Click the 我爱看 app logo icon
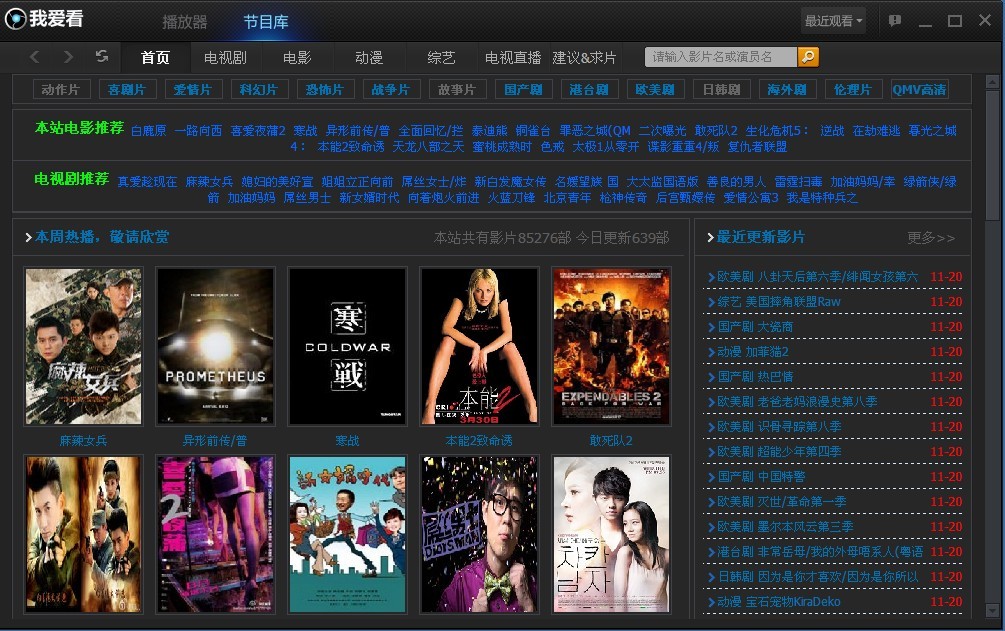This screenshot has height=631, width=1005. click(x=15, y=19)
